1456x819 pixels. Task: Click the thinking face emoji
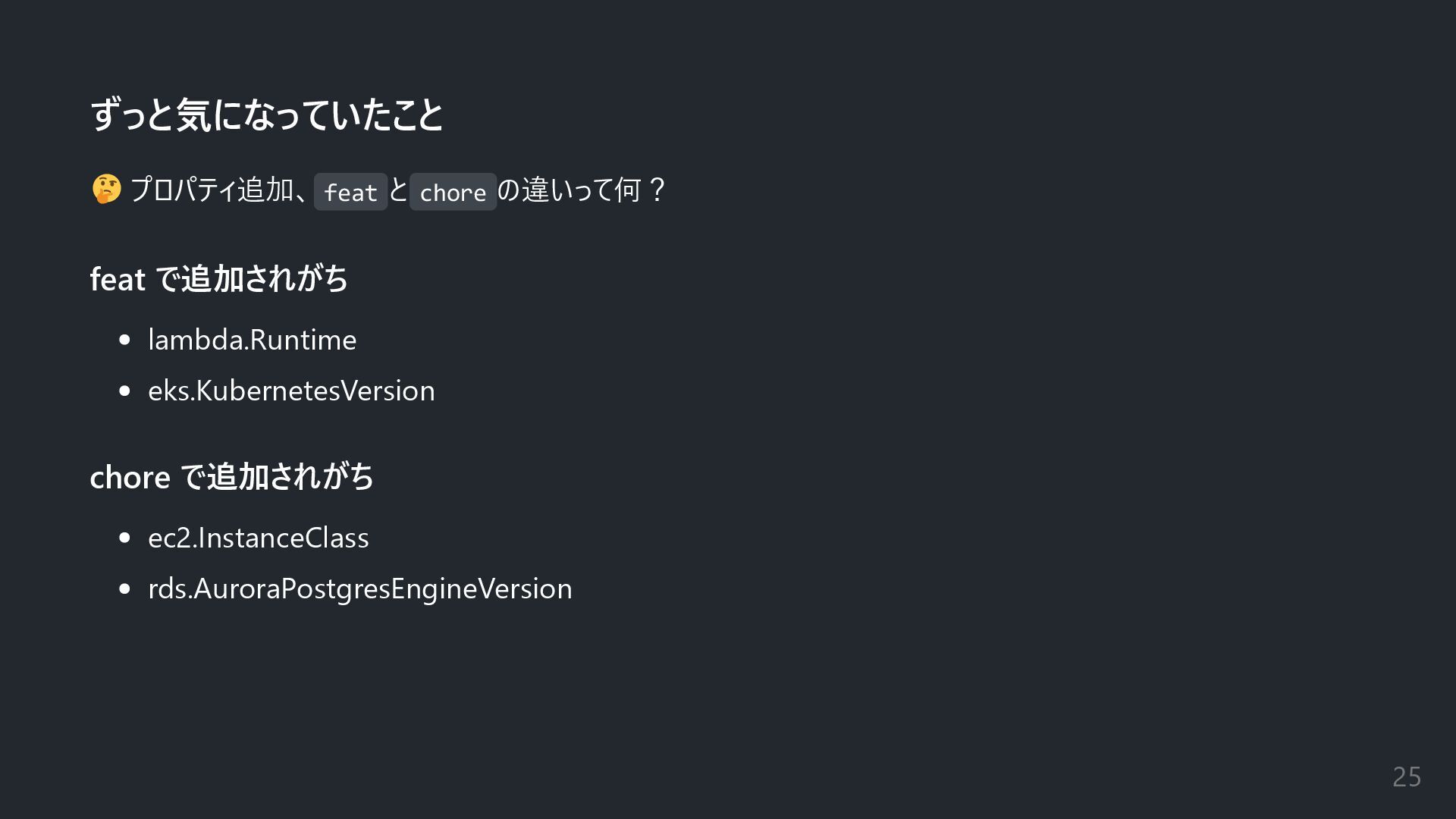(106, 190)
